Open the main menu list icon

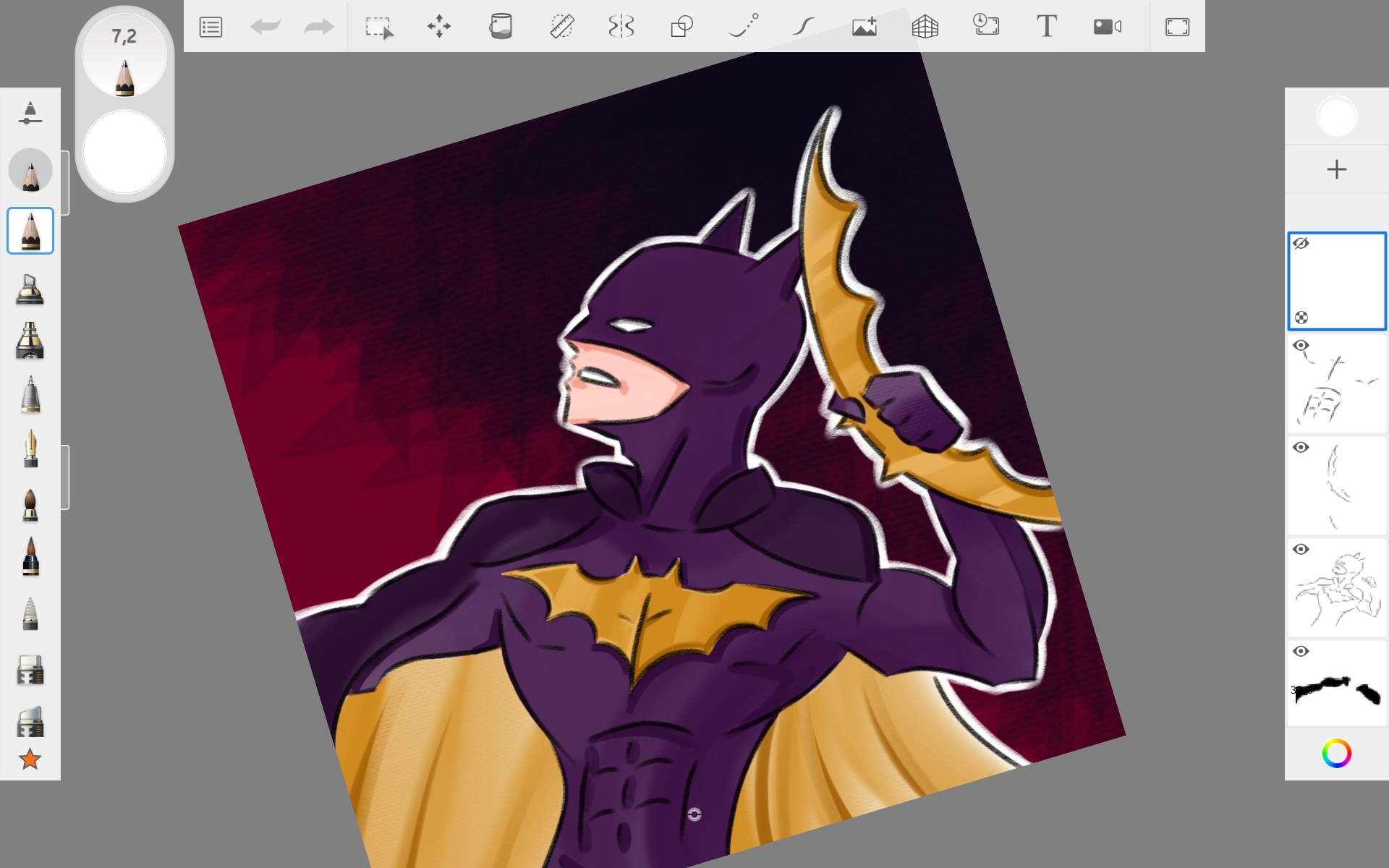click(x=211, y=27)
